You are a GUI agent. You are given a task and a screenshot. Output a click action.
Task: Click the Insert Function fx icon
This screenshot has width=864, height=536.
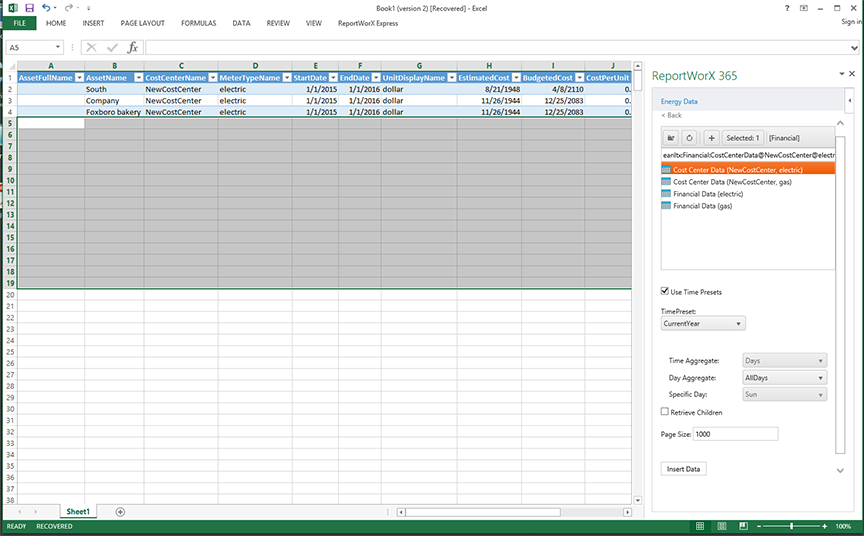click(132, 47)
